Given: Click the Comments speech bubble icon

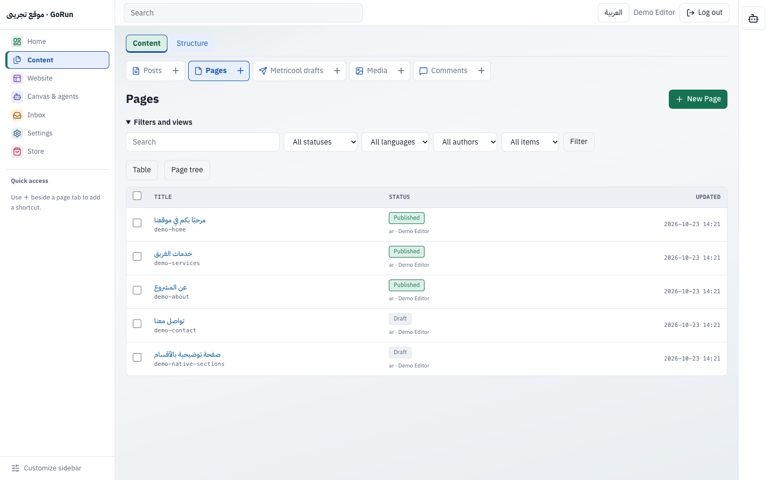Looking at the screenshot, I should (424, 71).
